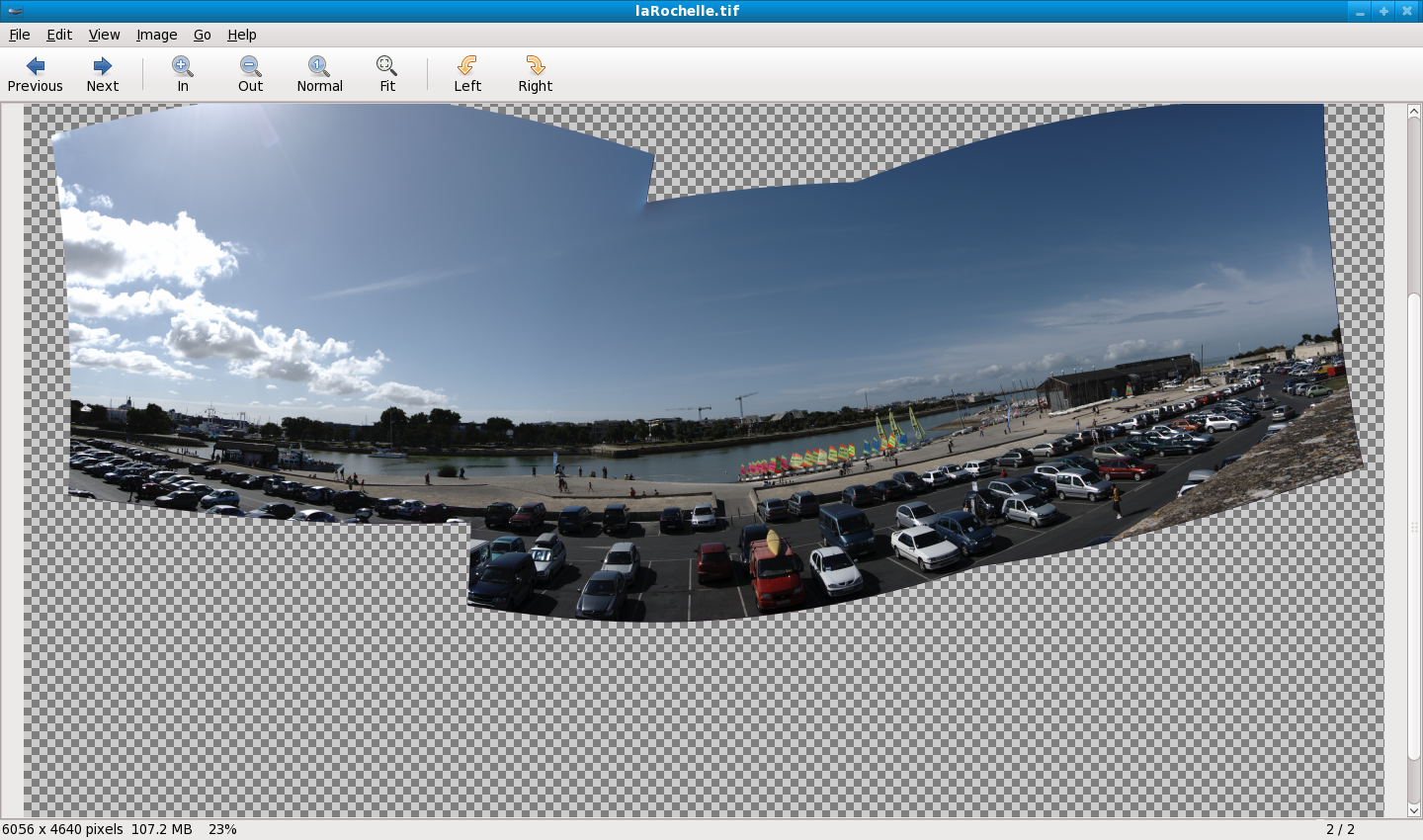The height and width of the screenshot is (840, 1423).
Task: Open the View menu
Action: click(104, 35)
